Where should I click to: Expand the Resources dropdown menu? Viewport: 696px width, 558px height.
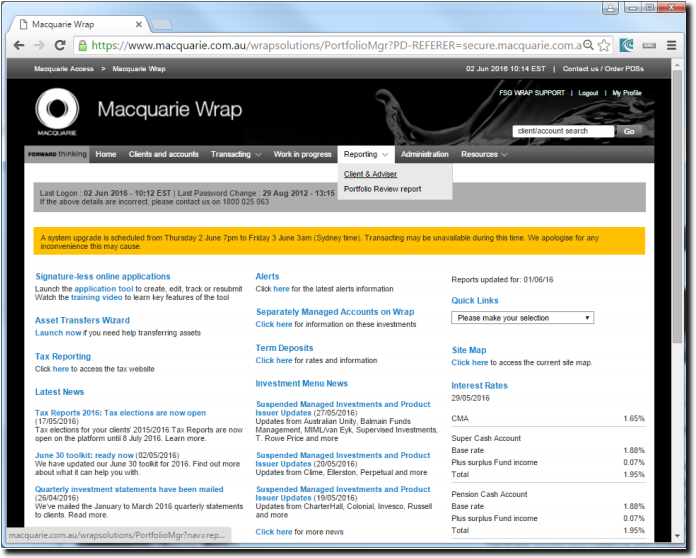click(x=484, y=154)
